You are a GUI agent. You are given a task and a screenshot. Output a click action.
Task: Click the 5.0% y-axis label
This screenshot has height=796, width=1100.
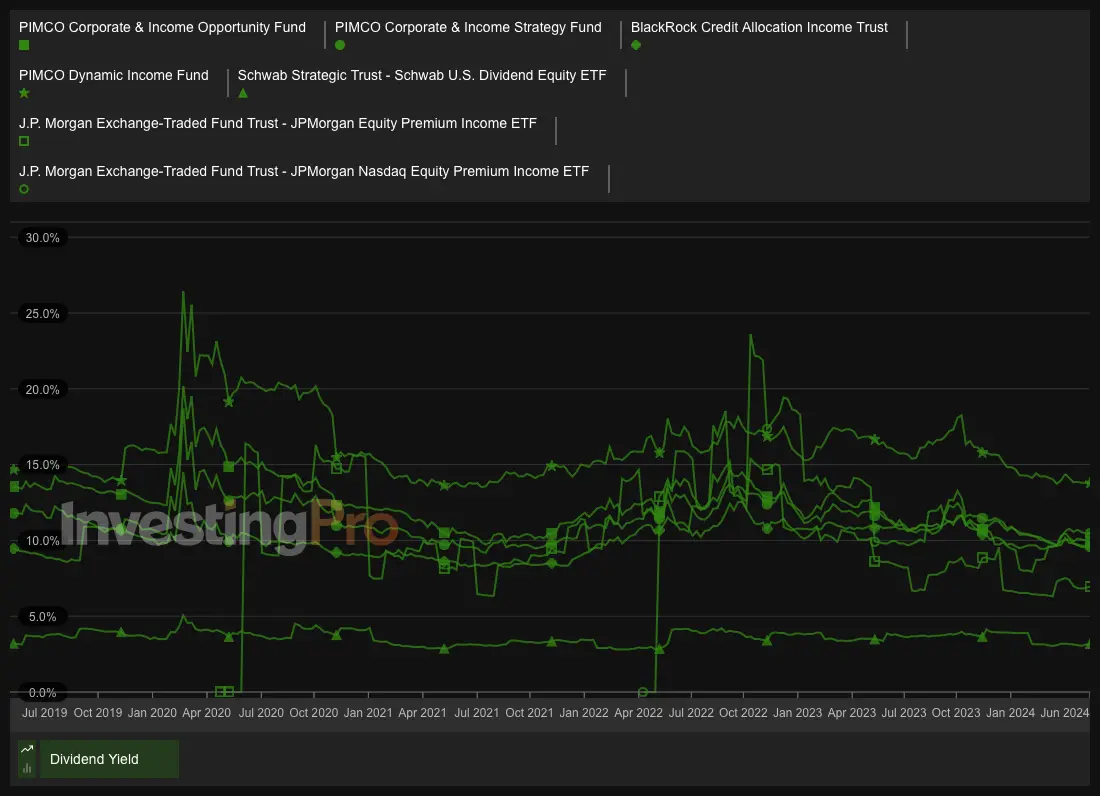point(42,616)
